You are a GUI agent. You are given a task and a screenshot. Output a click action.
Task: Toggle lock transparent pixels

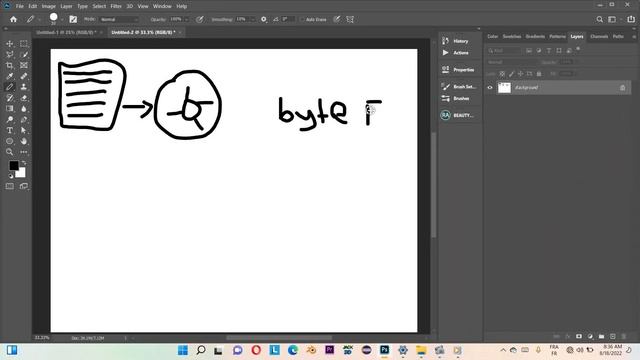coord(502,74)
